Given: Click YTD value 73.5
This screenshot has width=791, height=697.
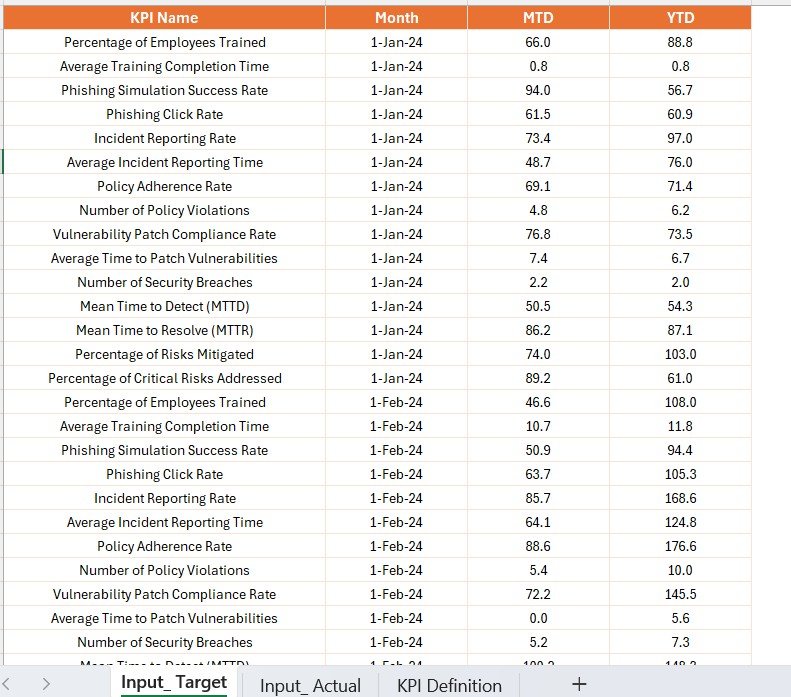Looking at the screenshot, I should pos(680,234).
